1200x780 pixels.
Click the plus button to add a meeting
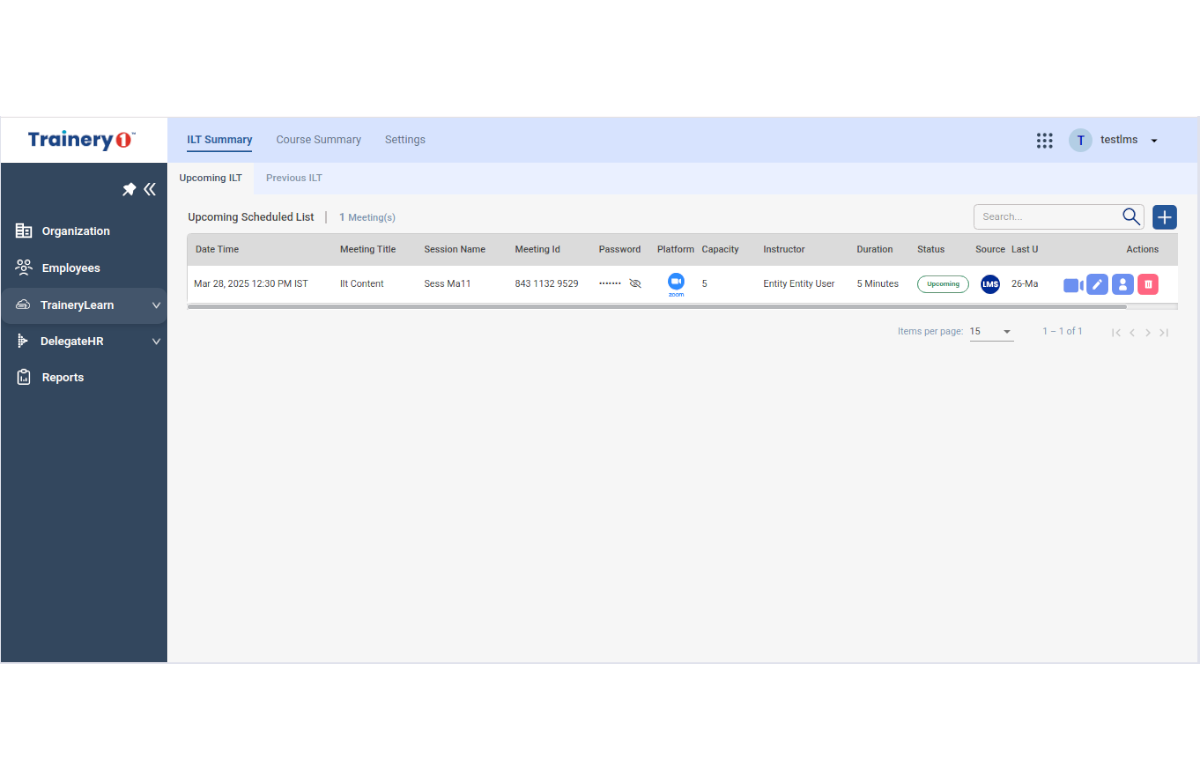point(1164,217)
